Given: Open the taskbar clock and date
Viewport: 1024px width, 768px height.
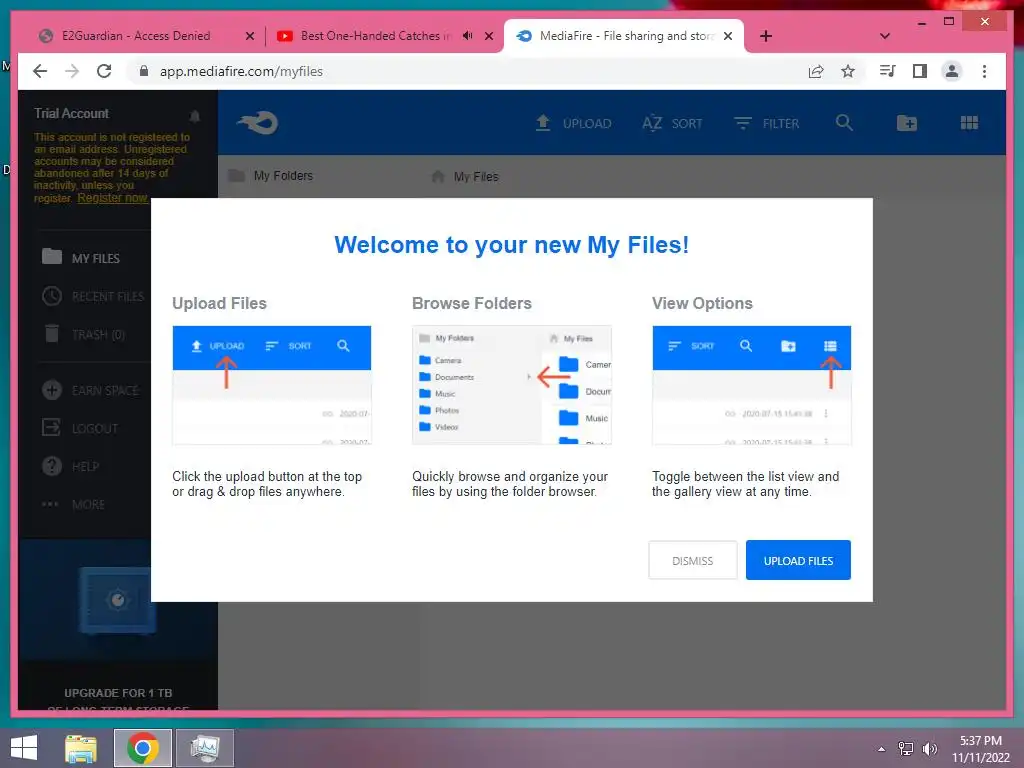Looking at the screenshot, I should [x=981, y=749].
